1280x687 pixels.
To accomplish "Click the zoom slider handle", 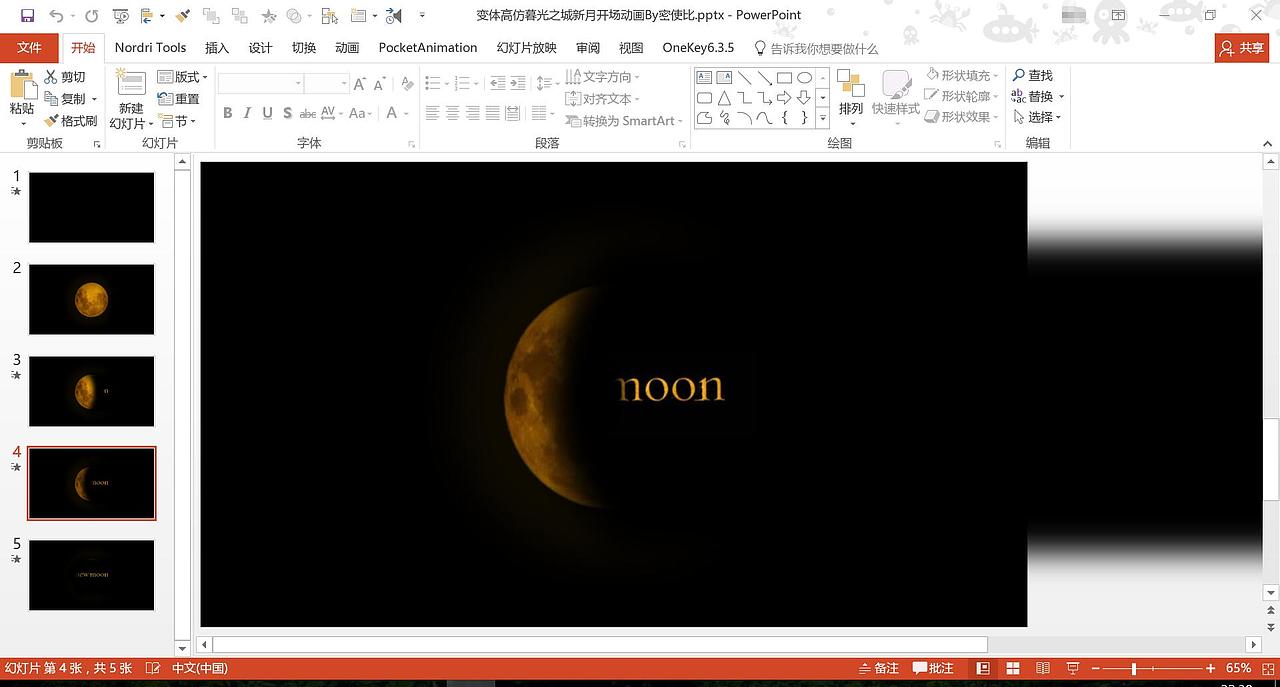I will coord(1134,668).
